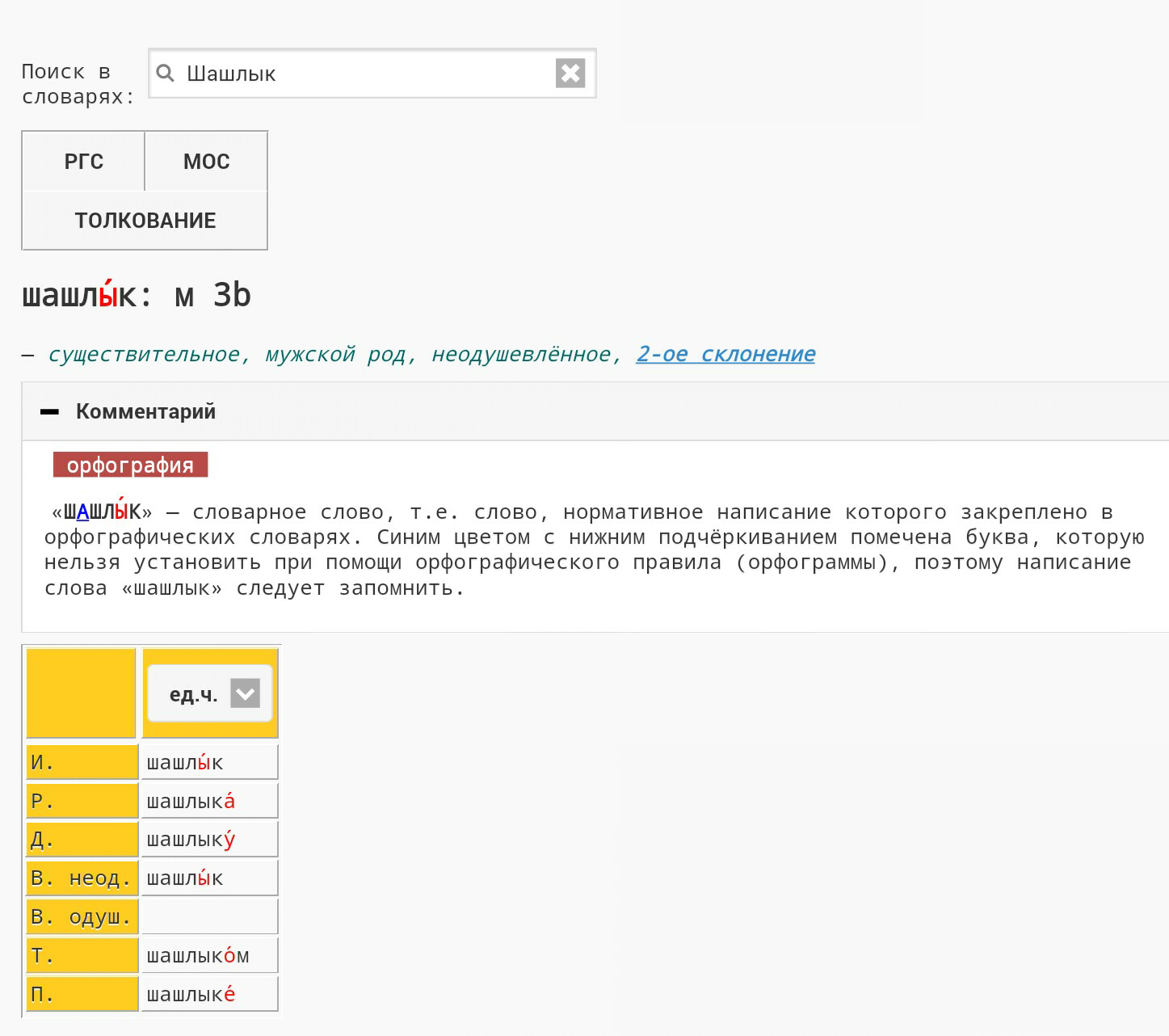Image resolution: width=1169 pixels, height=1036 pixels.
Task: Click the dropdown chevron arrow beside ед.ч.
Action: coord(245,693)
